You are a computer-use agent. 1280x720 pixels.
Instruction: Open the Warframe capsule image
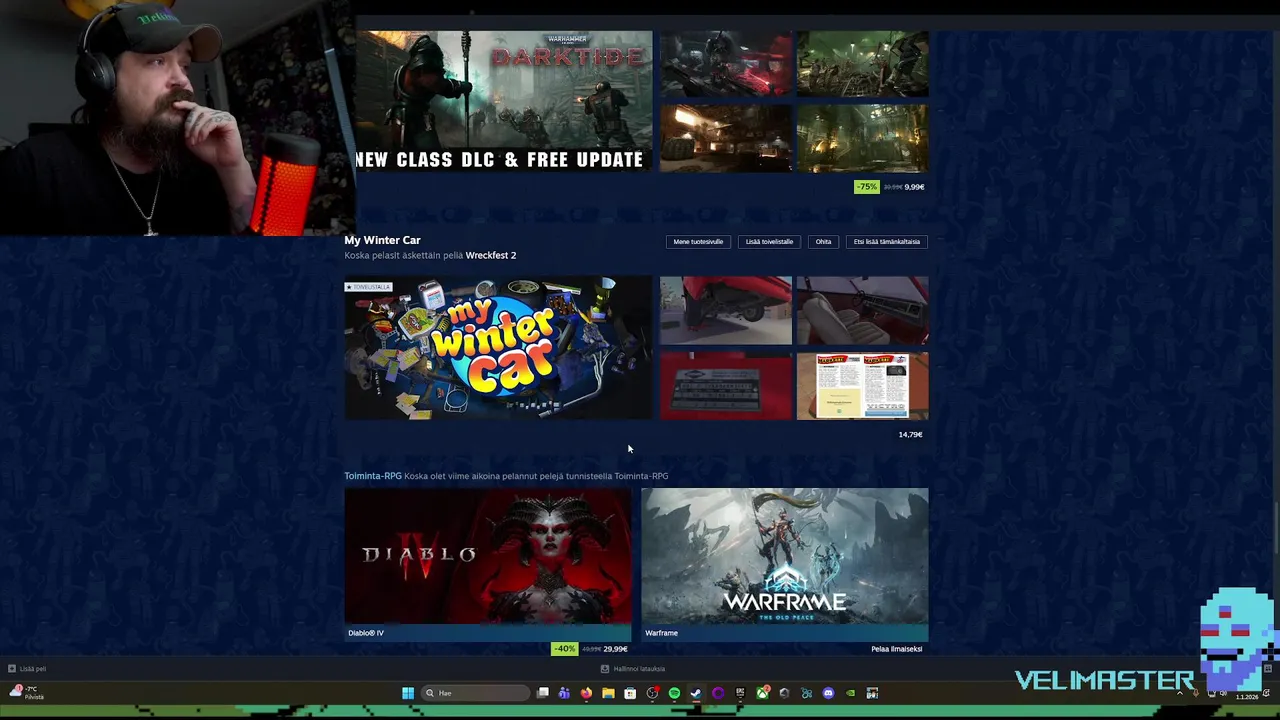[784, 556]
